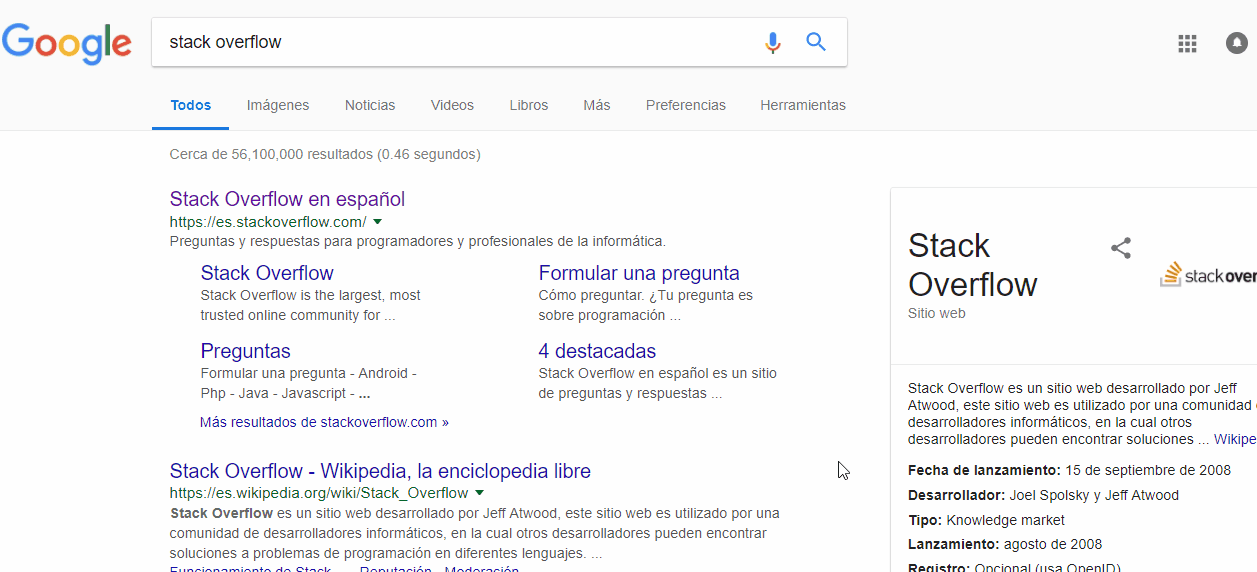Click the blue magnifying glass search icon

pyautogui.click(x=816, y=42)
